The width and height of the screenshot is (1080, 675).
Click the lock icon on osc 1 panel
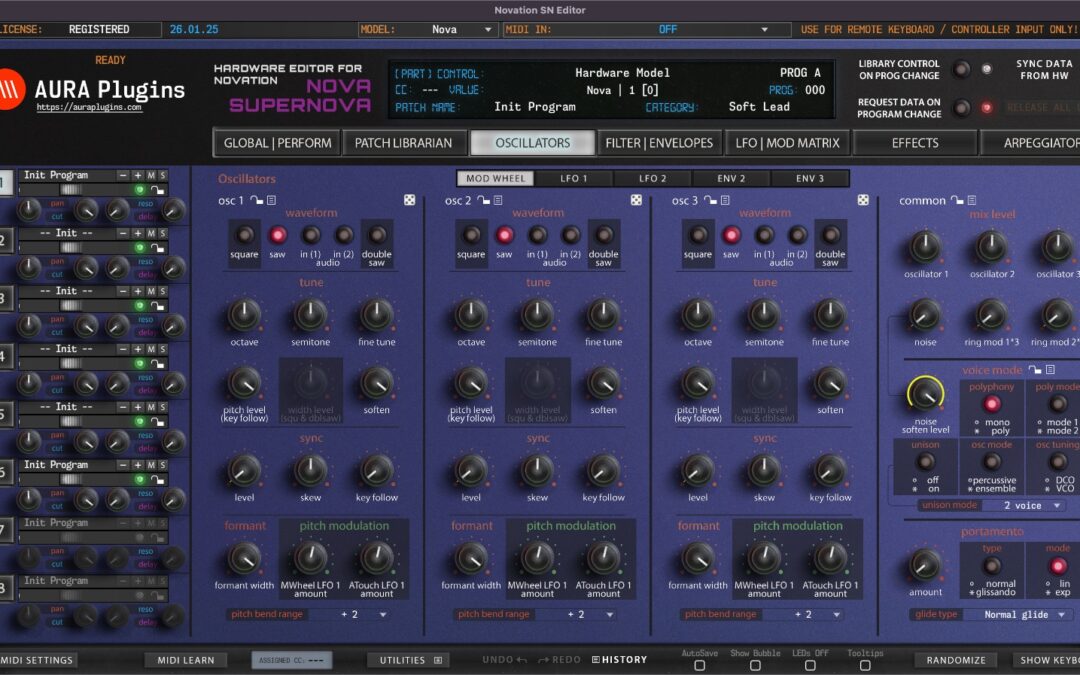click(x=257, y=200)
